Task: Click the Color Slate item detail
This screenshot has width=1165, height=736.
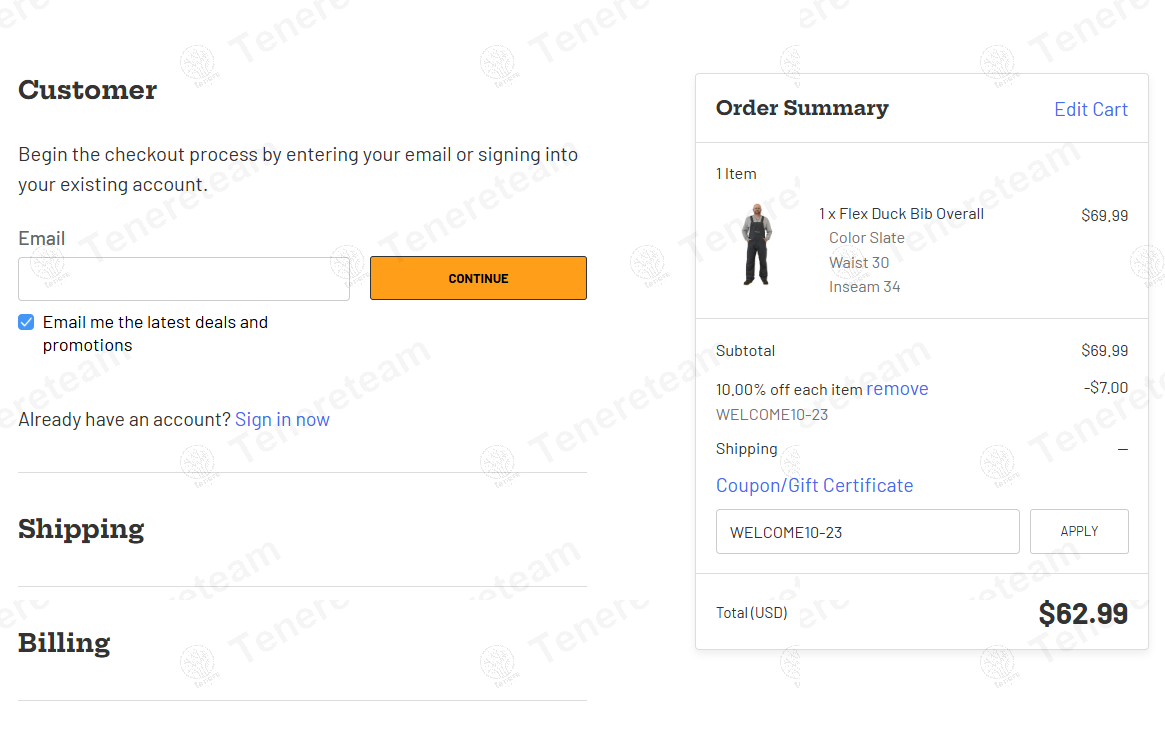Action: (x=866, y=238)
